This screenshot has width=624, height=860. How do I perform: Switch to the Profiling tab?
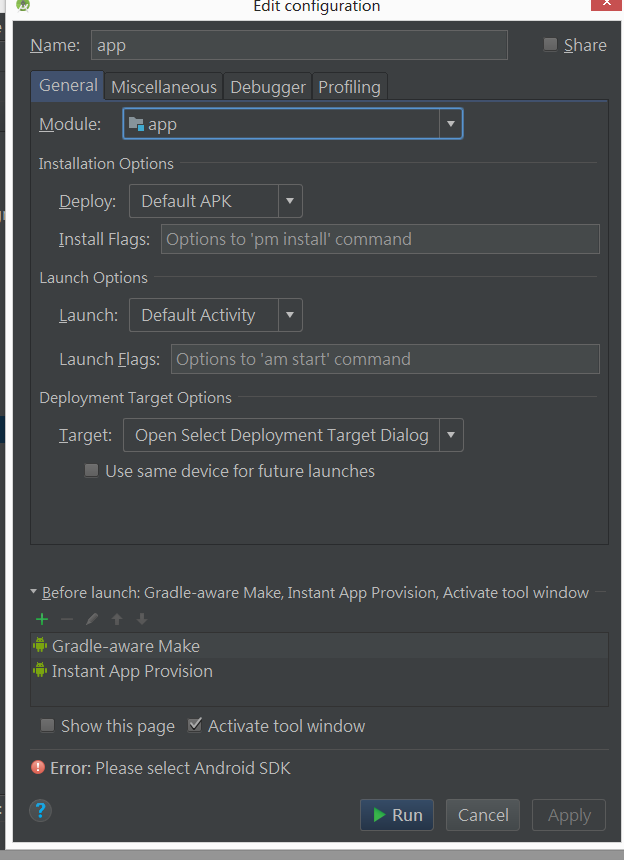click(x=349, y=87)
